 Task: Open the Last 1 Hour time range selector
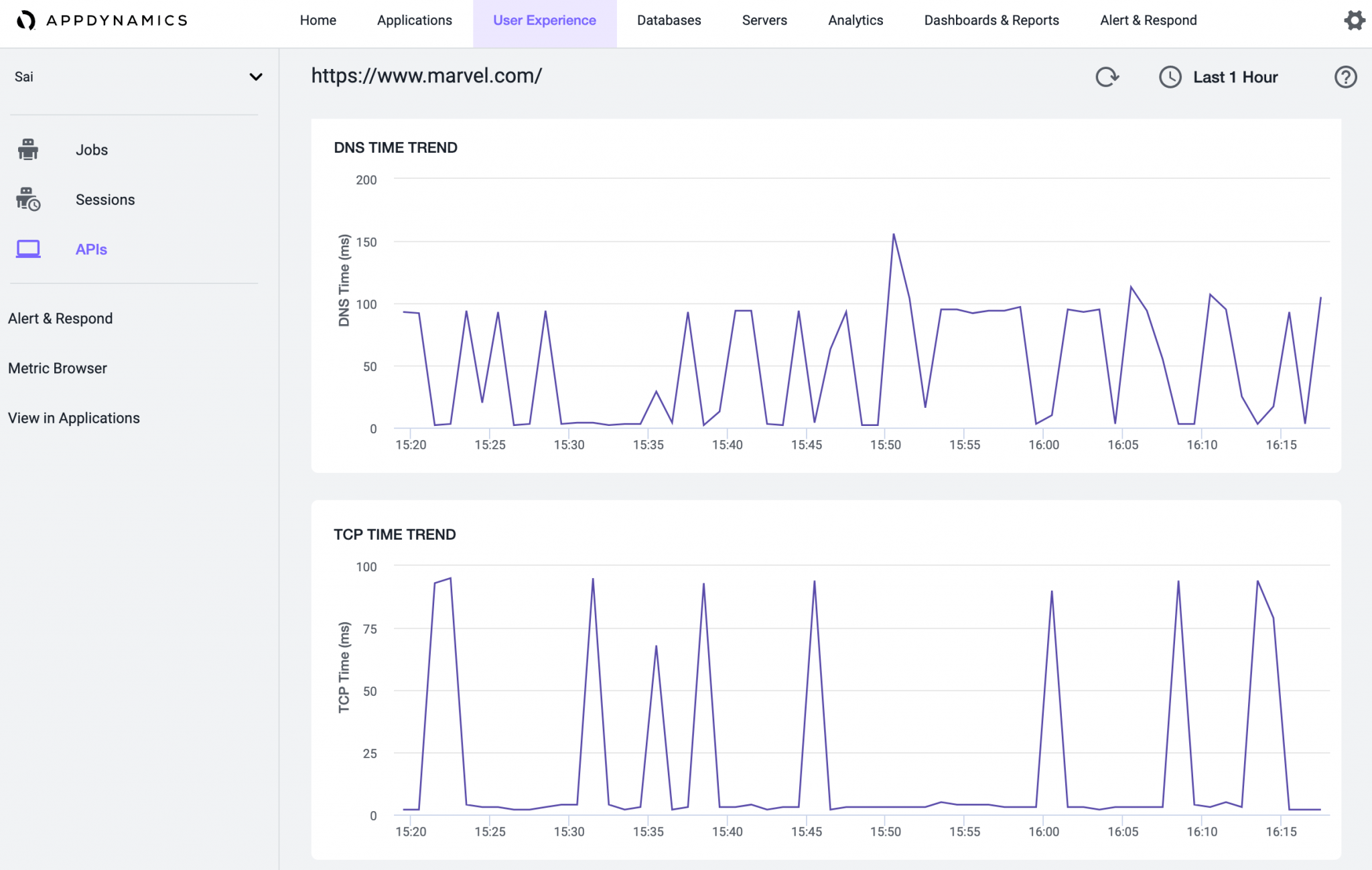coord(1235,77)
